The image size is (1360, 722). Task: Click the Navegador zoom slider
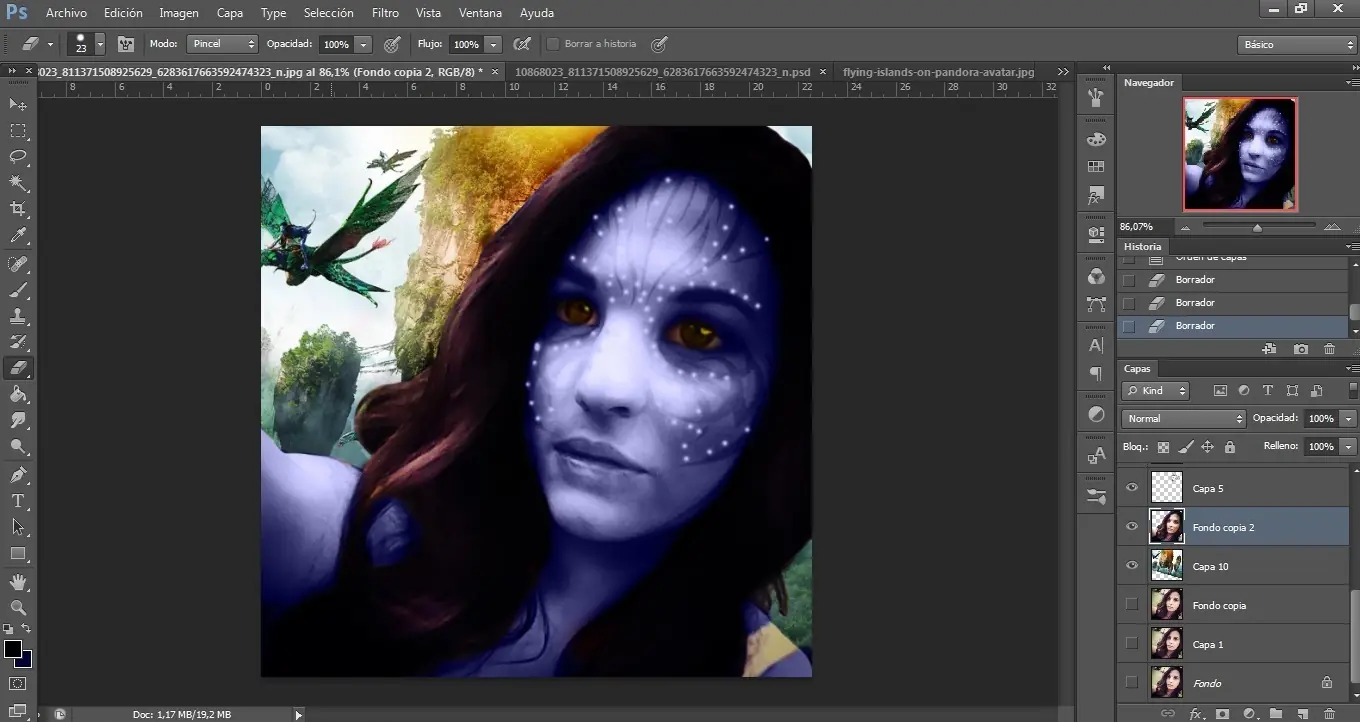point(1257,228)
